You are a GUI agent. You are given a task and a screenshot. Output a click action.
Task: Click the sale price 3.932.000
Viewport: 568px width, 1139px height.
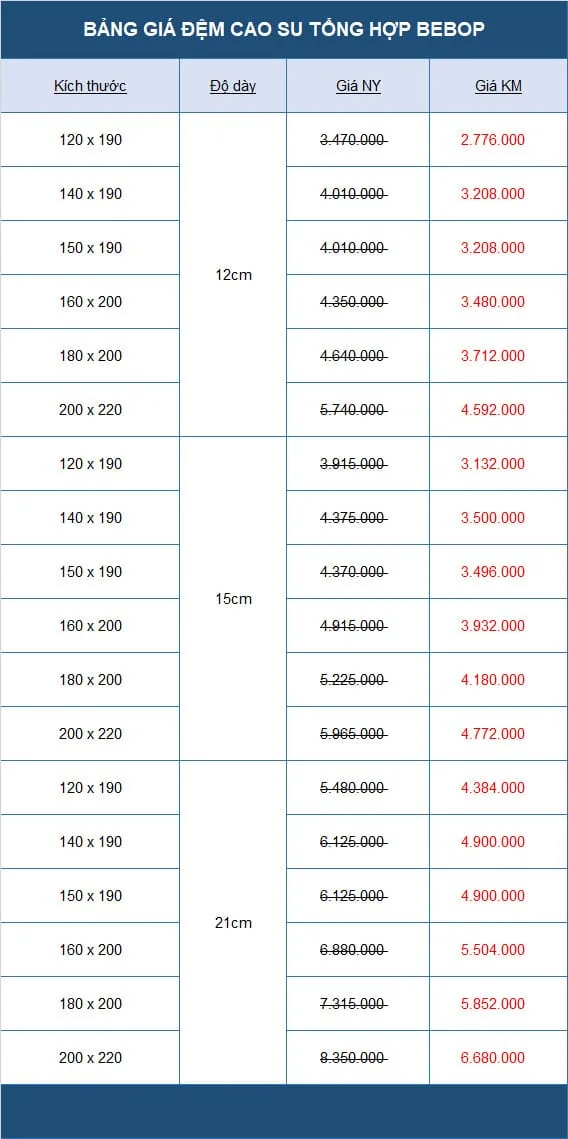(x=492, y=625)
